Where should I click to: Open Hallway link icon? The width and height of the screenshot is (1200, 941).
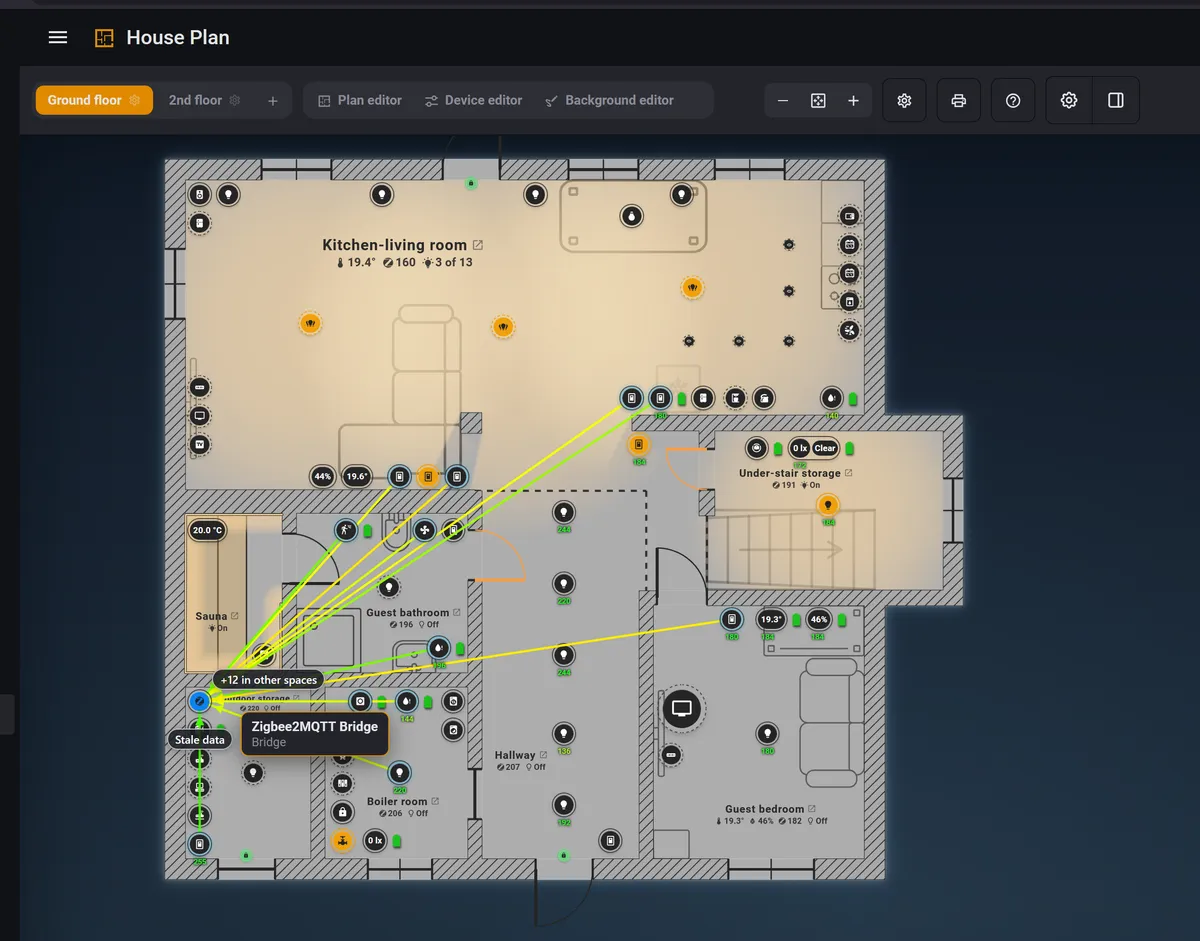tap(543, 755)
